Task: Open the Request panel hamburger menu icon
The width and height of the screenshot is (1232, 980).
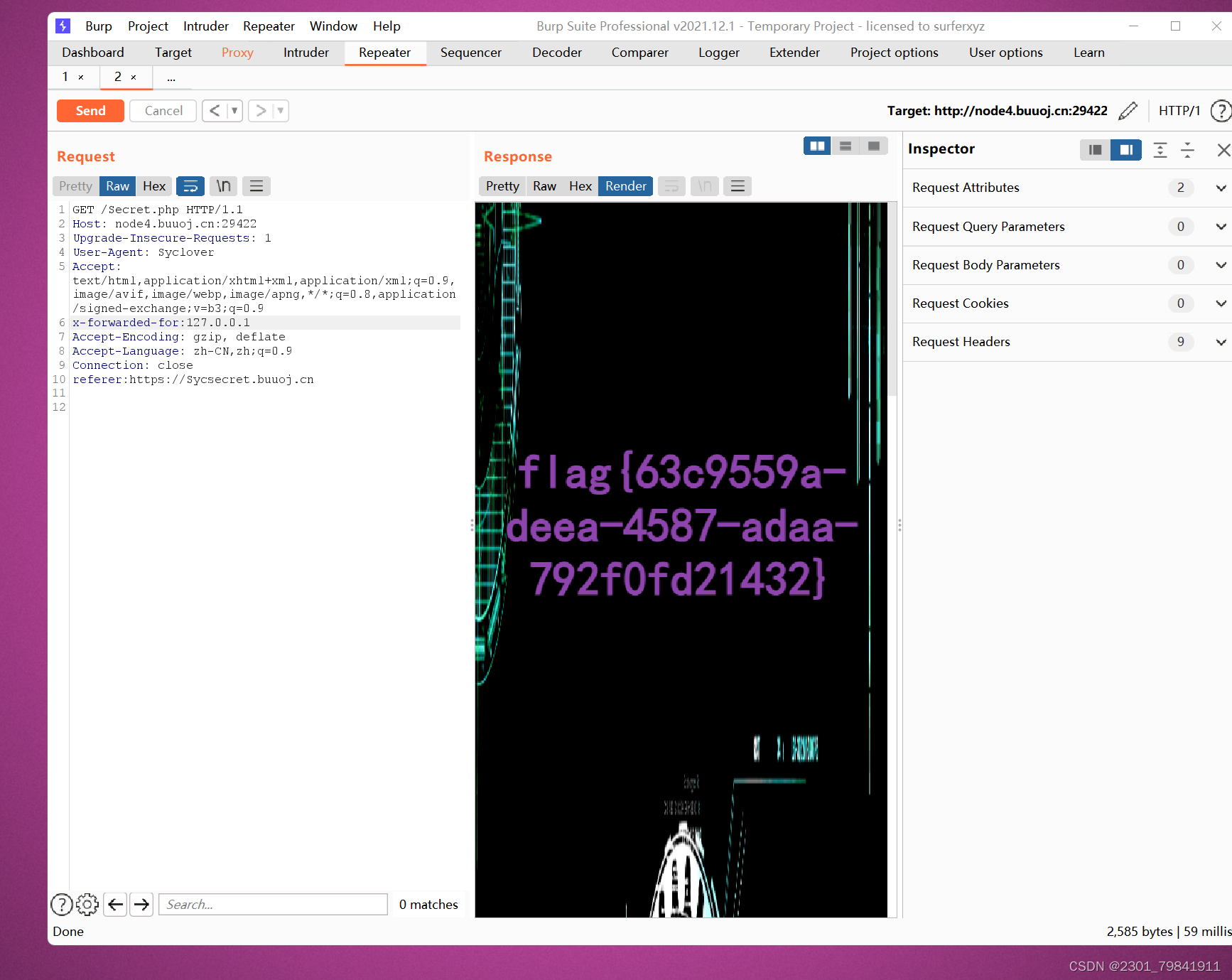Action: point(256,185)
